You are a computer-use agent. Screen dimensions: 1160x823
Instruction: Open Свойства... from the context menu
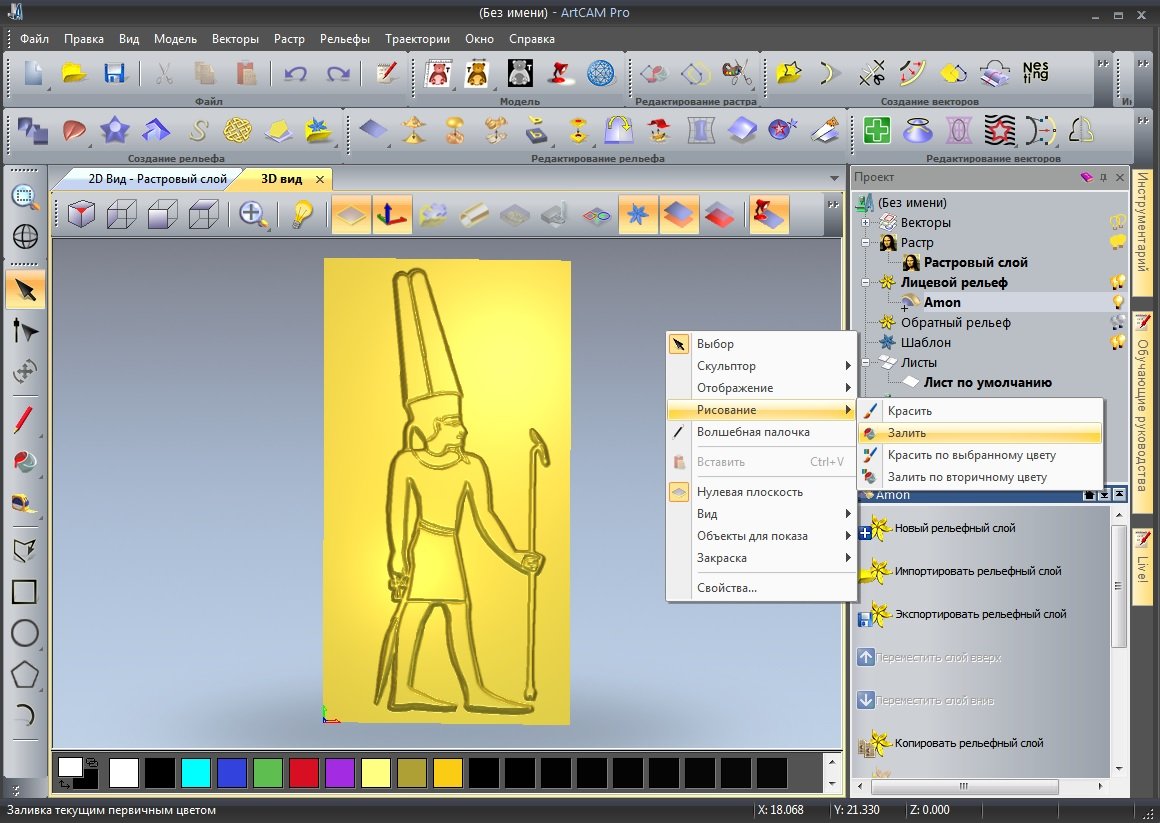pyautogui.click(x=727, y=588)
